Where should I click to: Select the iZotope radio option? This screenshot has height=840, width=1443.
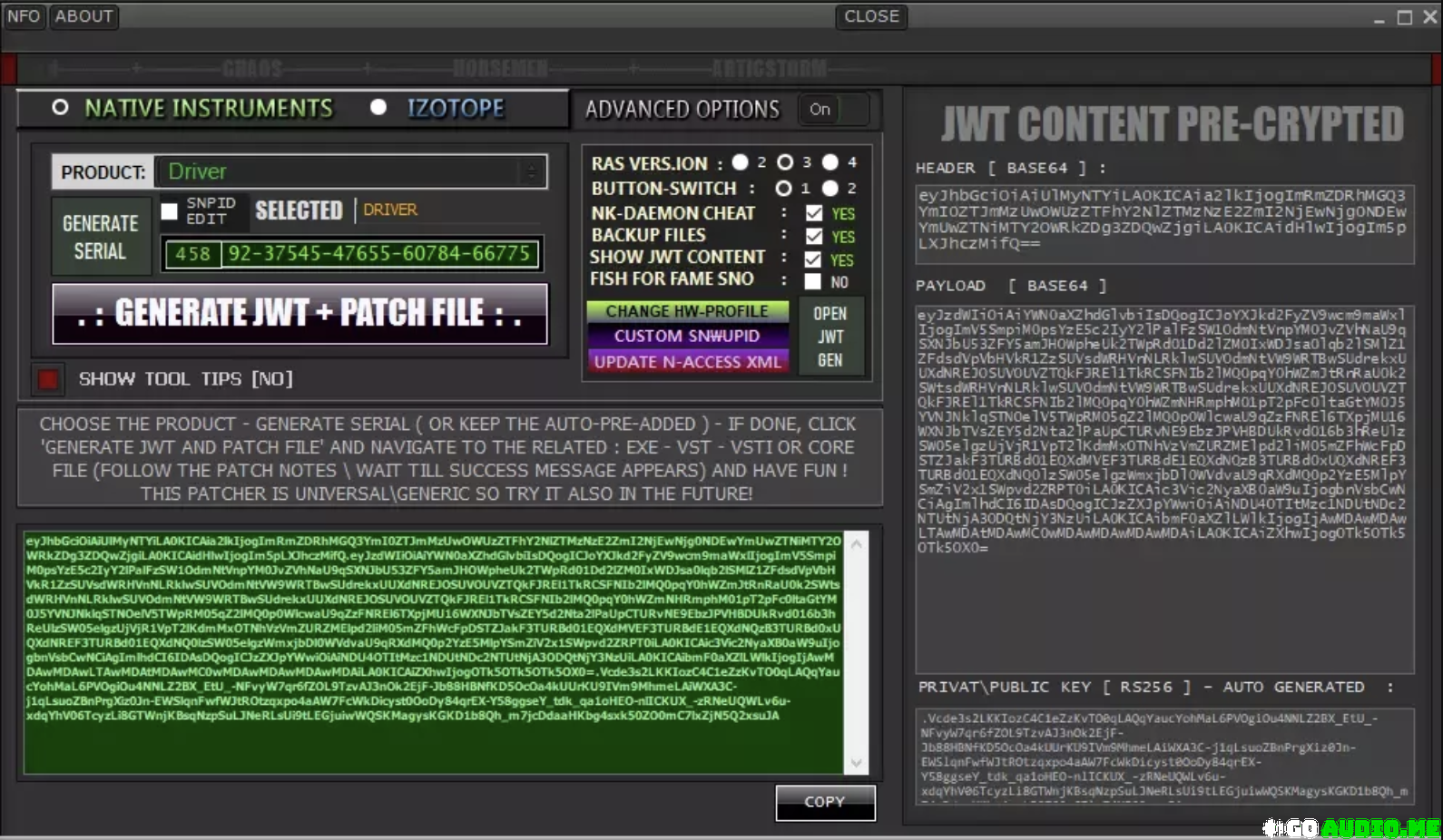378,108
